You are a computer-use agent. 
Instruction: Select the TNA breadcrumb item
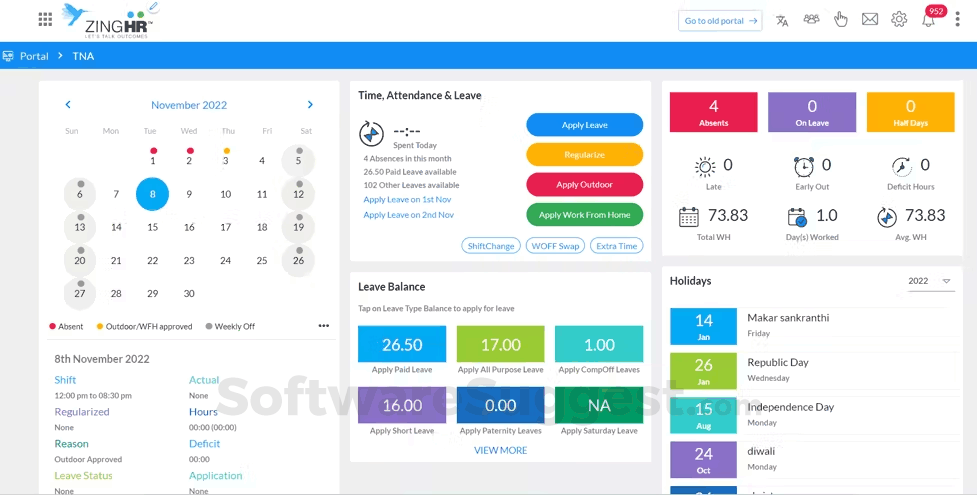83,56
